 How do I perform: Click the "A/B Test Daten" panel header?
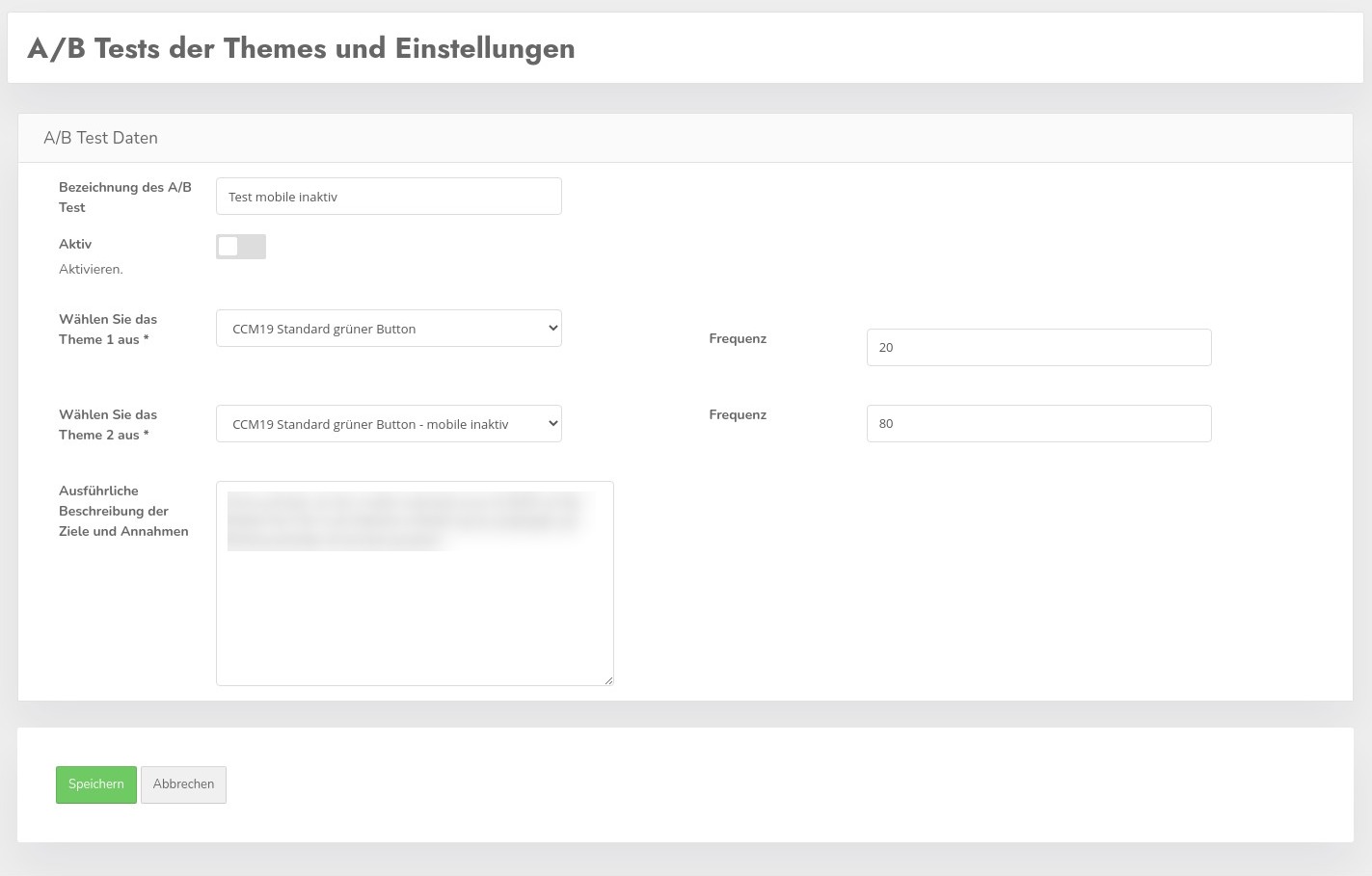point(100,137)
